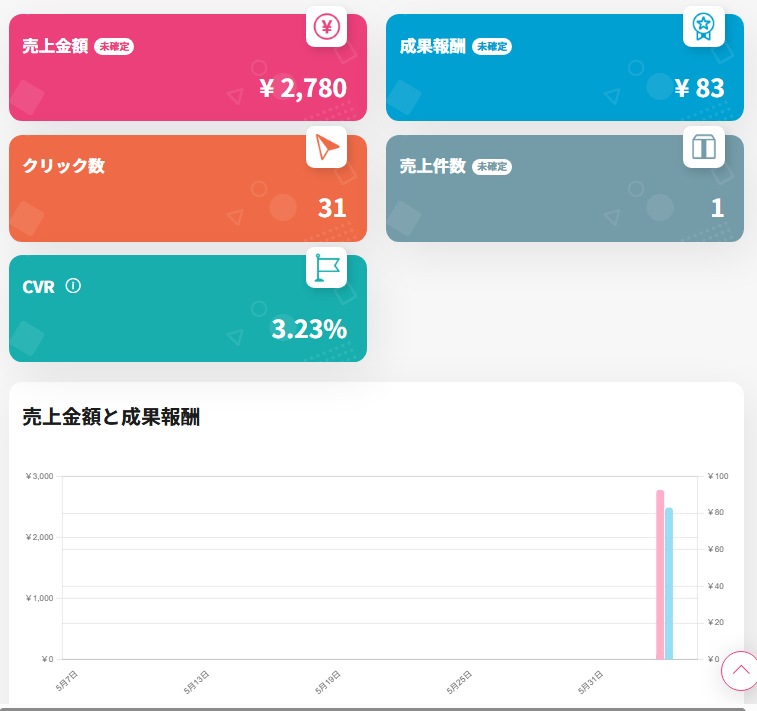Click the ¥80 right axis label
Image resolution: width=757 pixels, height=711 pixels.
pos(716,512)
